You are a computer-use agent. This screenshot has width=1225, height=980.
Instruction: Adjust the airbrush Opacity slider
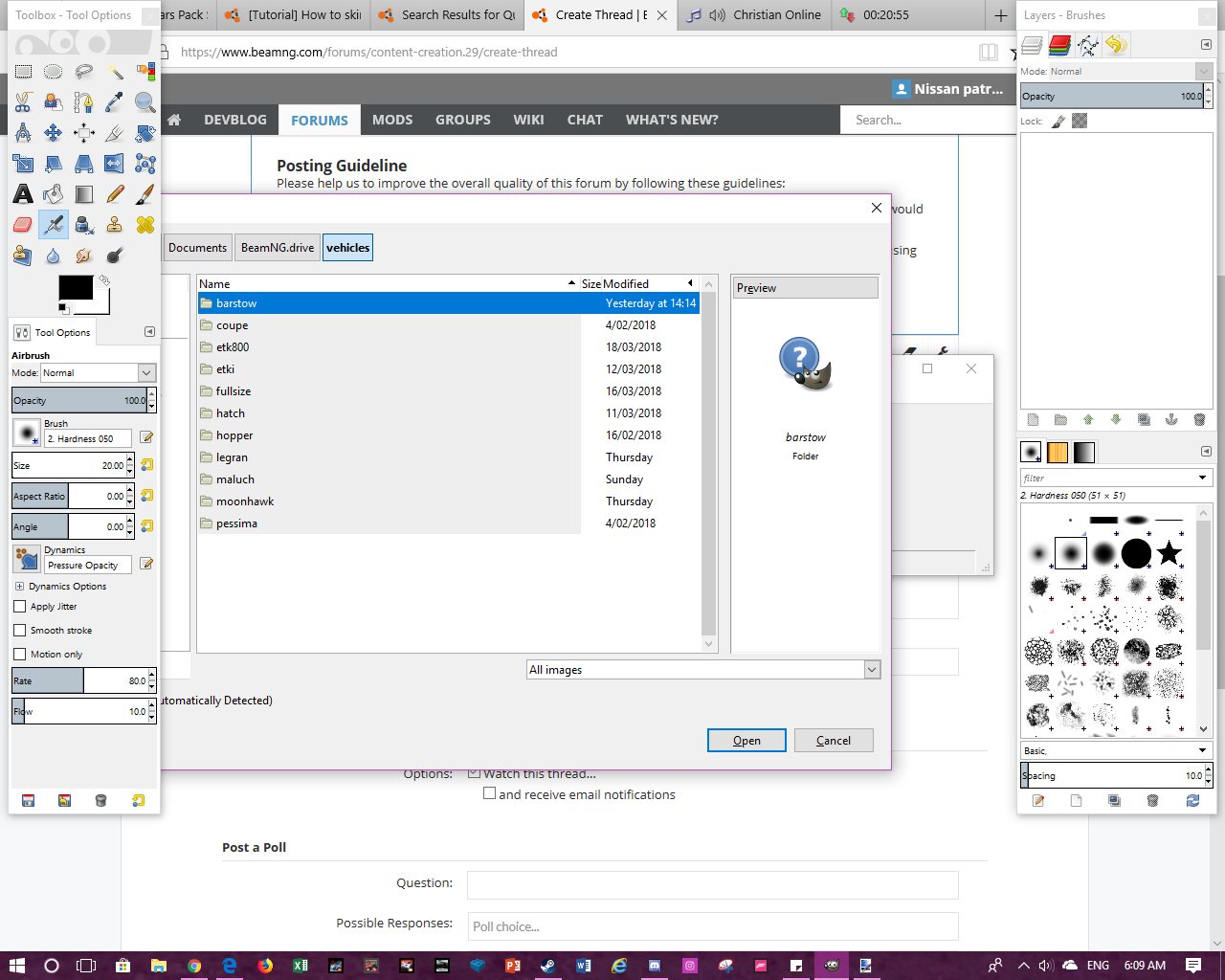point(78,401)
